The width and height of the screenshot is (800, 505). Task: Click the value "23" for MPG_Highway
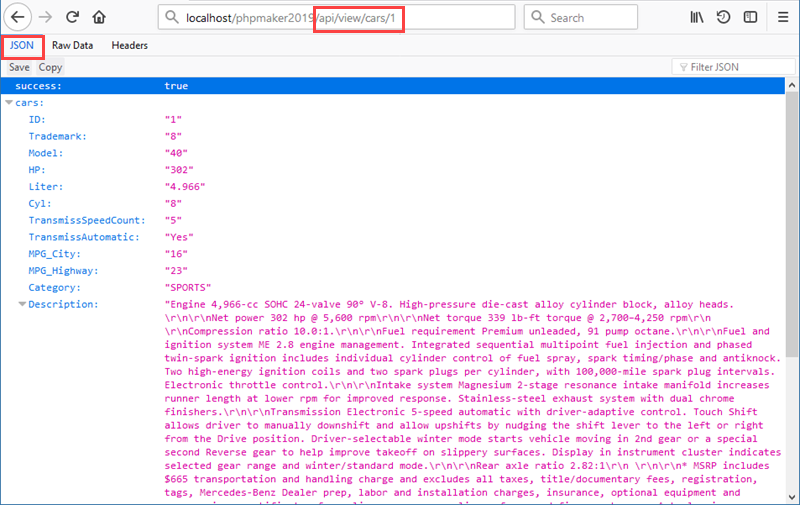pyautogui.click(x=176, y=271)
